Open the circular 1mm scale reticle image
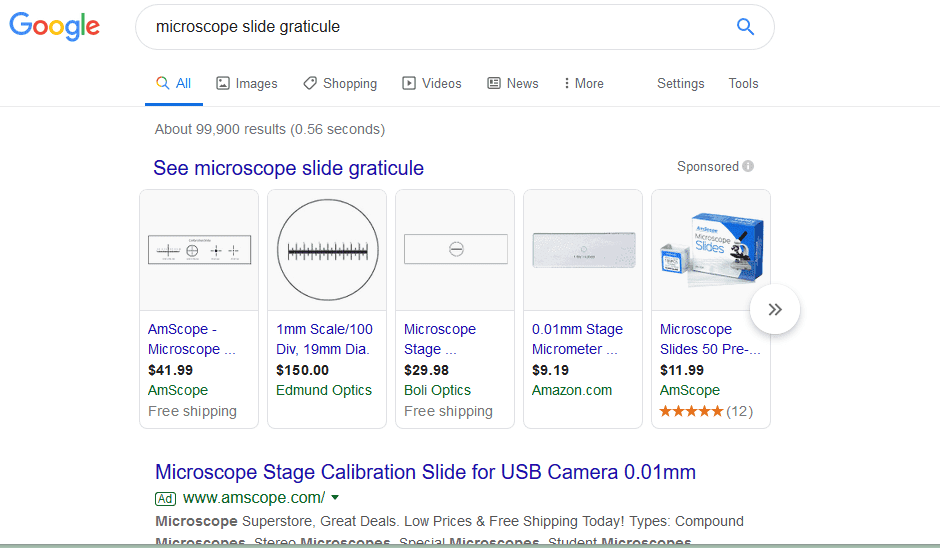Image resolution: width=940 pixels, height=548 pixels. (327, 250)
